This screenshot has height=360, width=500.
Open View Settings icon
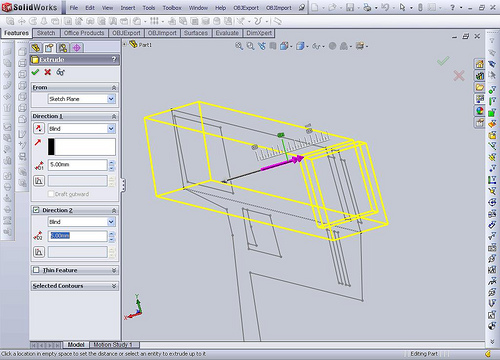[360, 46]
